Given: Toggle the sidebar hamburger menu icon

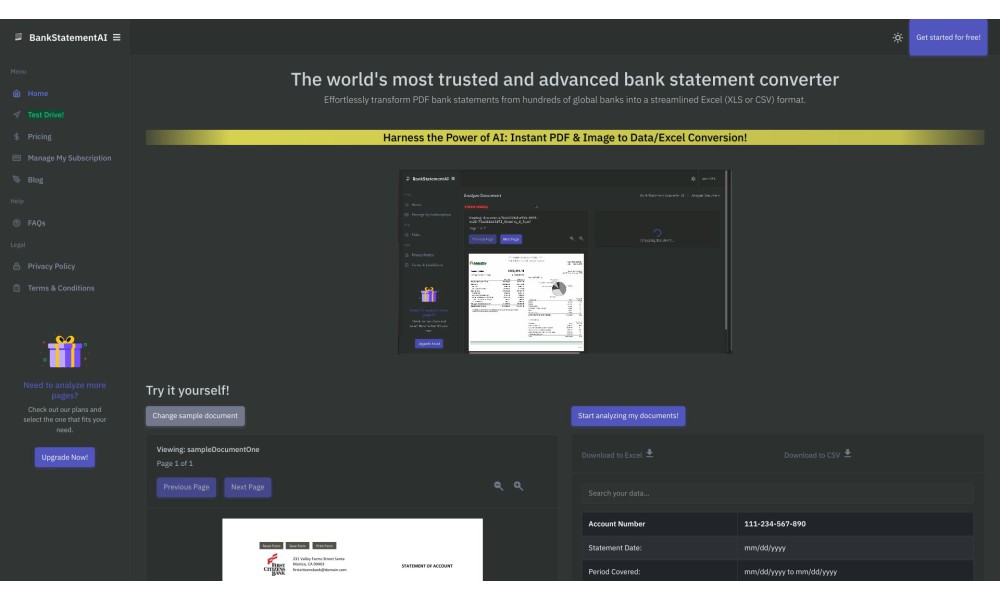Looking at the screenshot, I should coord(117,37).
